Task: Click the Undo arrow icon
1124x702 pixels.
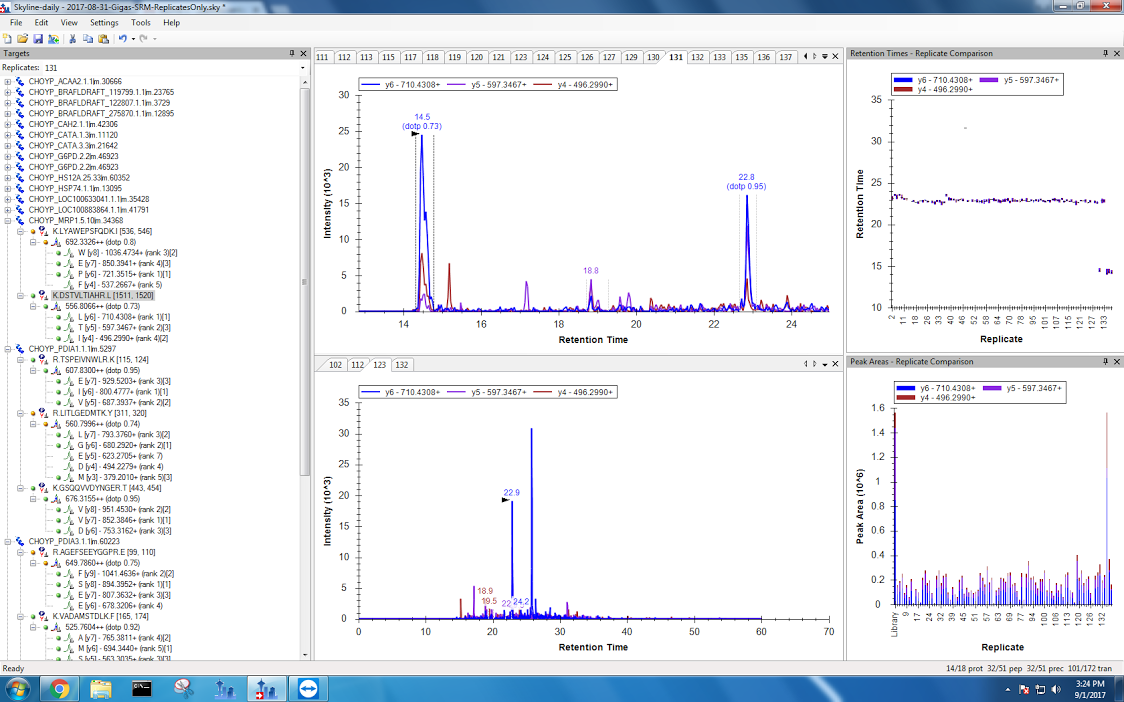Action: click(121, 38)
